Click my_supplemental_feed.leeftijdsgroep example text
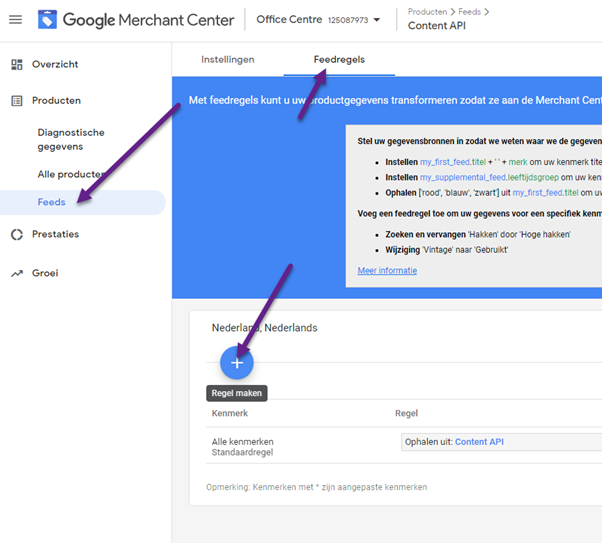The height and width of the screenshot is (543, 602). (x=489, y=177)
